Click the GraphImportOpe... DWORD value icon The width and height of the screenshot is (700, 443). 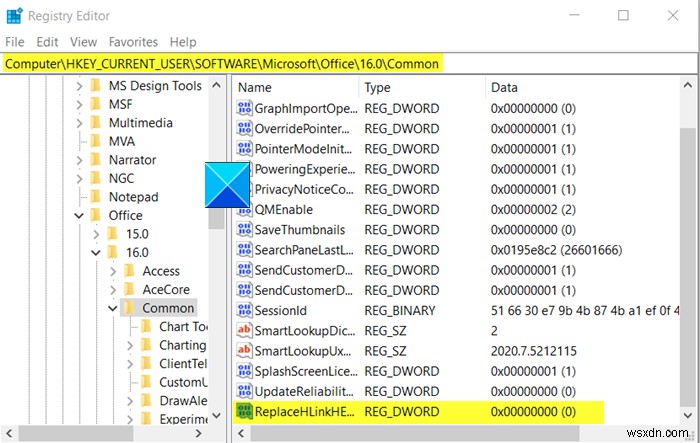[x=244, y=109]
